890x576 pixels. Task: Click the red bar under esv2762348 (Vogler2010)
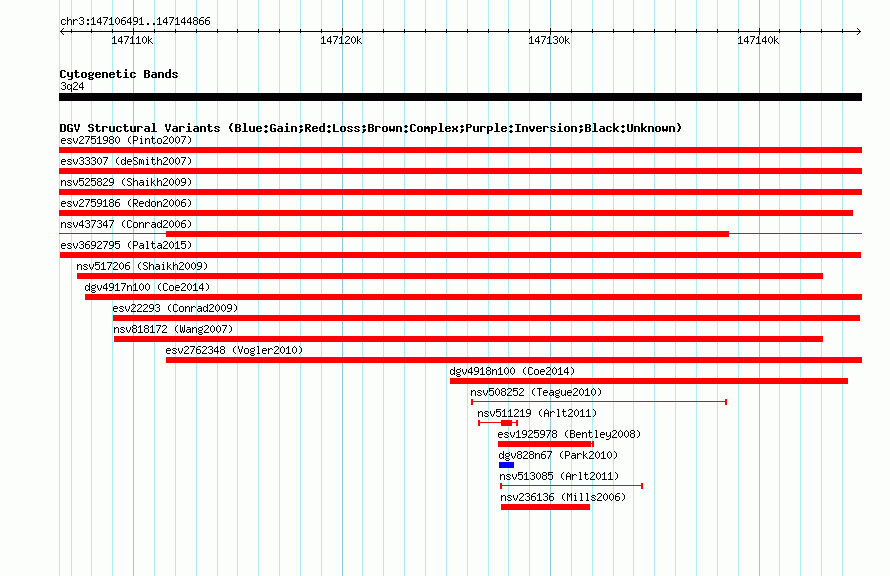click(x=514, y=360)
